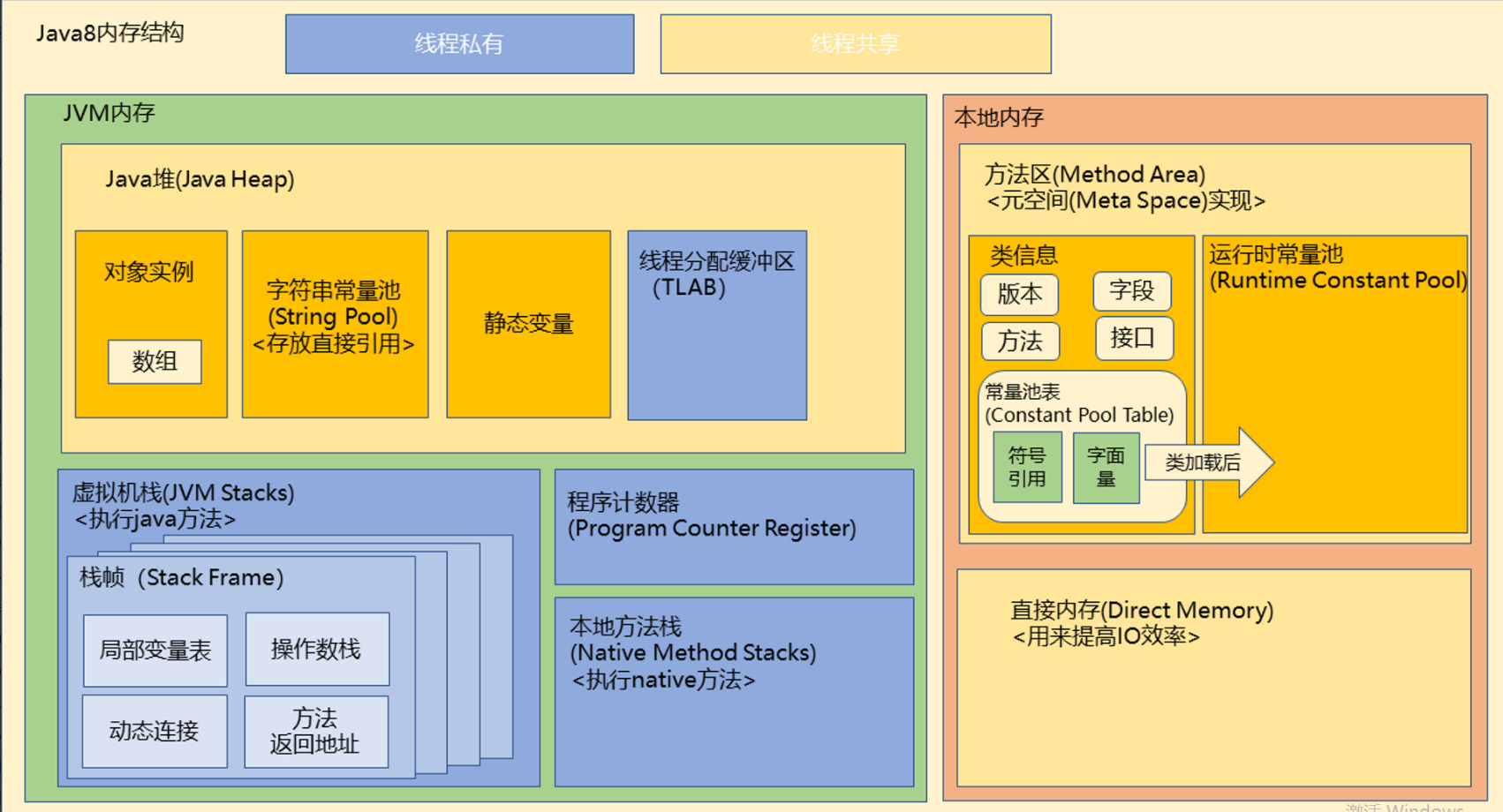Viewport: 1503px width, 812px height.
Task: Click the blue 线程私有 legend box
Action: click(x=459, y=44)
